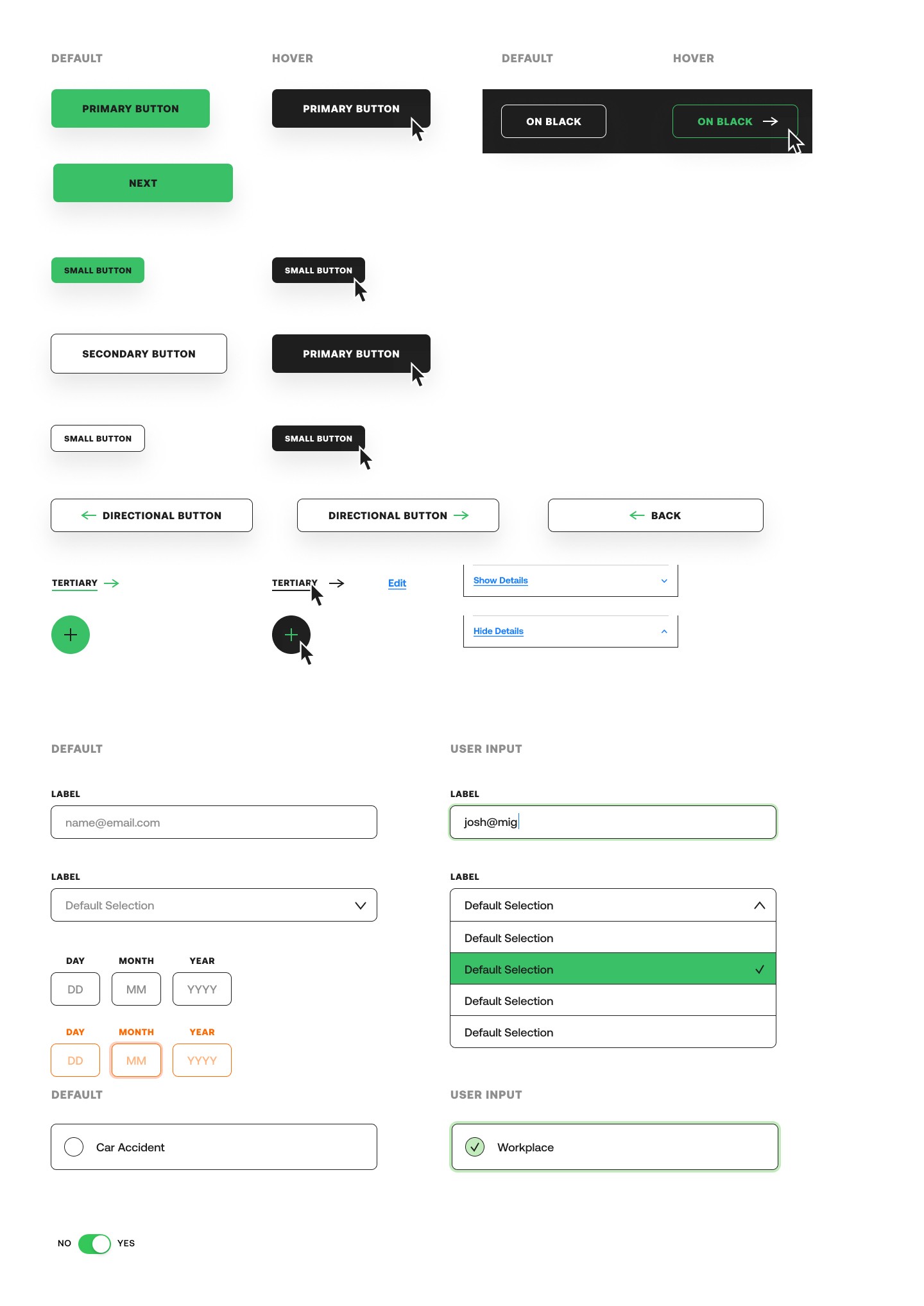Click the white-outlined ON BLACK button
This screenshot has width=924, height=1306.
click(x=553, y=121)
